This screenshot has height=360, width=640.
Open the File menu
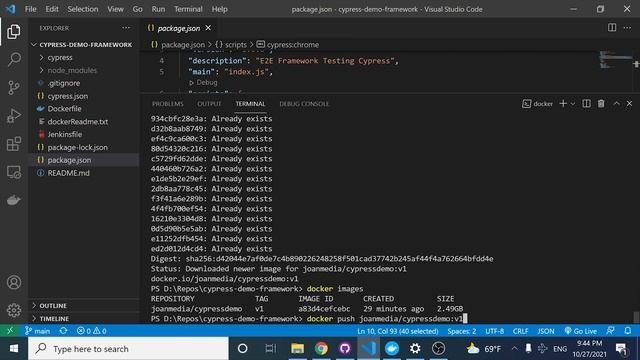(x=31, y=9)
